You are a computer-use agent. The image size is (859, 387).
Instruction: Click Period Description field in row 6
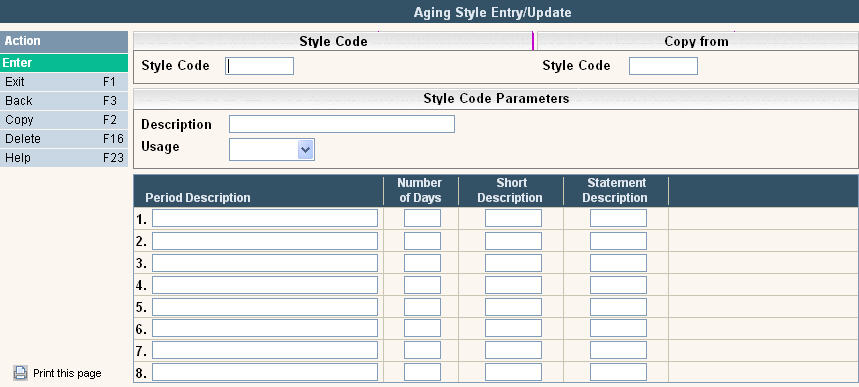(265, 328)
